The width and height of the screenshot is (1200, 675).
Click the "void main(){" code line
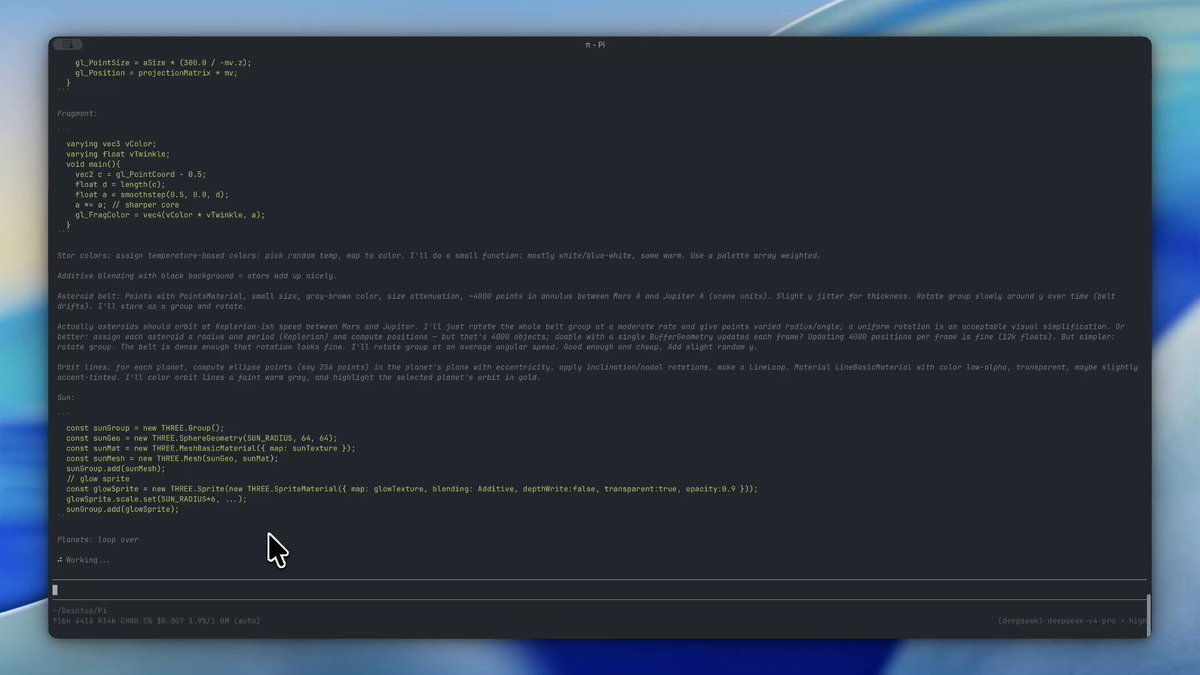93,164
